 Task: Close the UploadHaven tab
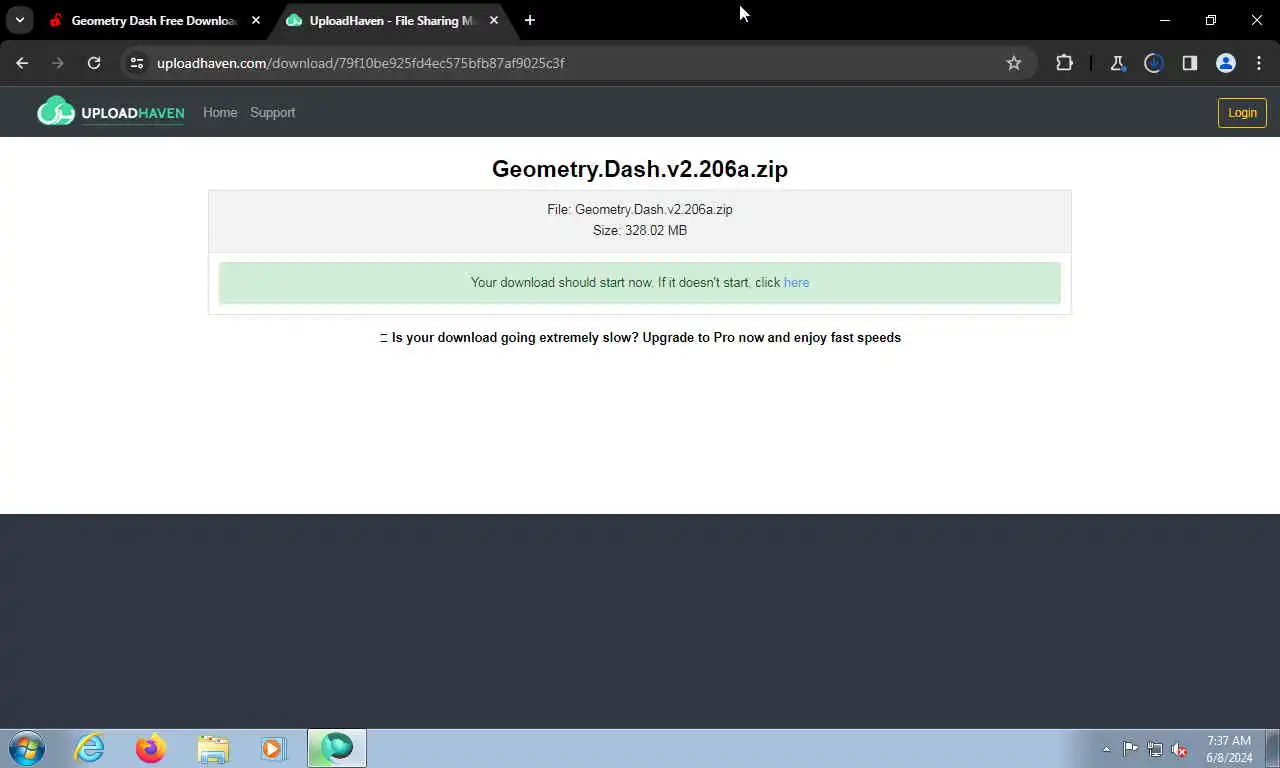pyautogui.click(x=494, y=20)
